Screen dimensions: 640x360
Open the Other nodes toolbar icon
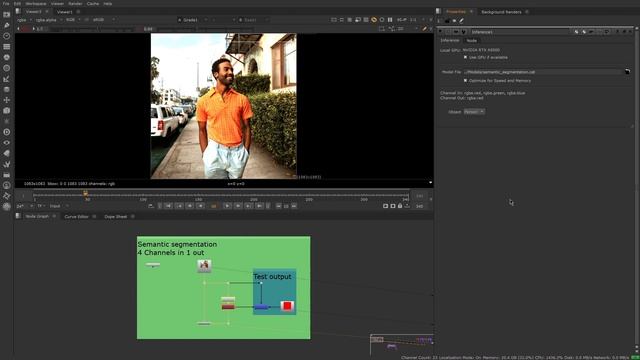[7, 175]
